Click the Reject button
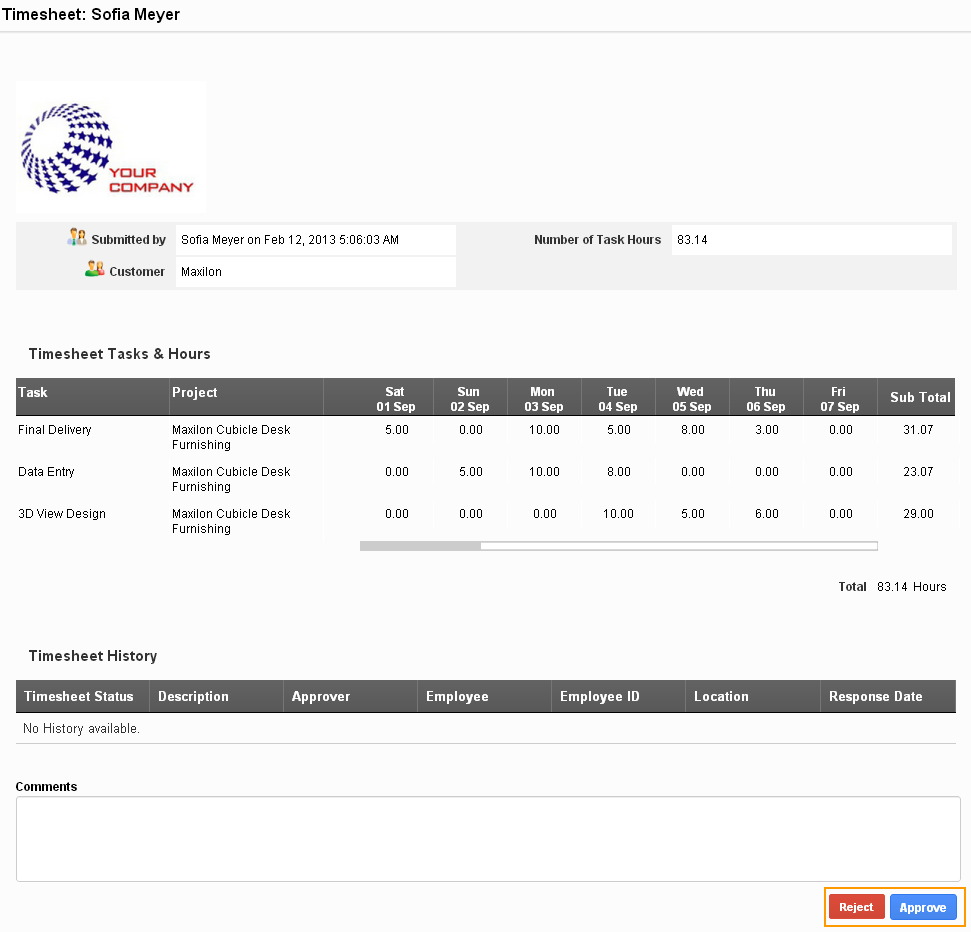Viewport: 971px width, 932px height. click(856, 907)
